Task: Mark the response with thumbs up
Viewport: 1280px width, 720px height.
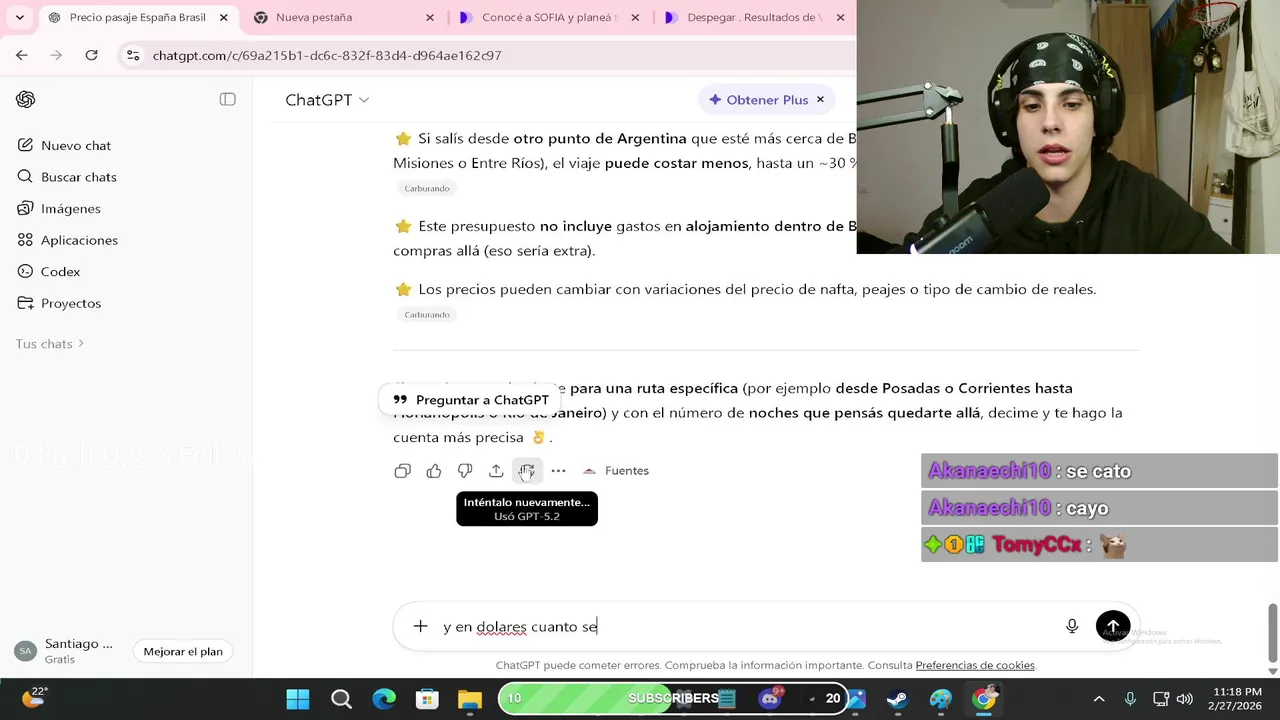Action: (433, 471)
